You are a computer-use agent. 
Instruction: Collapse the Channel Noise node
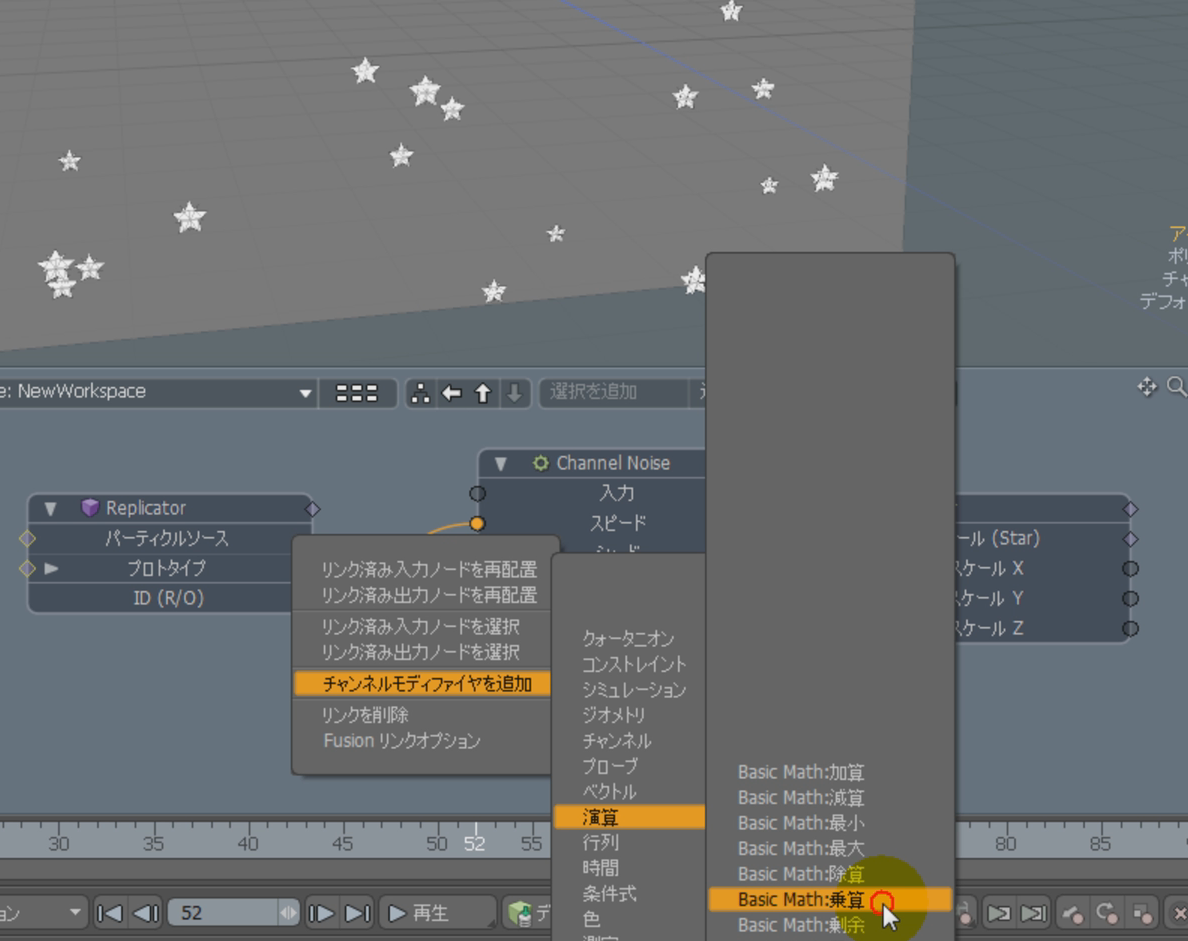pos(501,464)
